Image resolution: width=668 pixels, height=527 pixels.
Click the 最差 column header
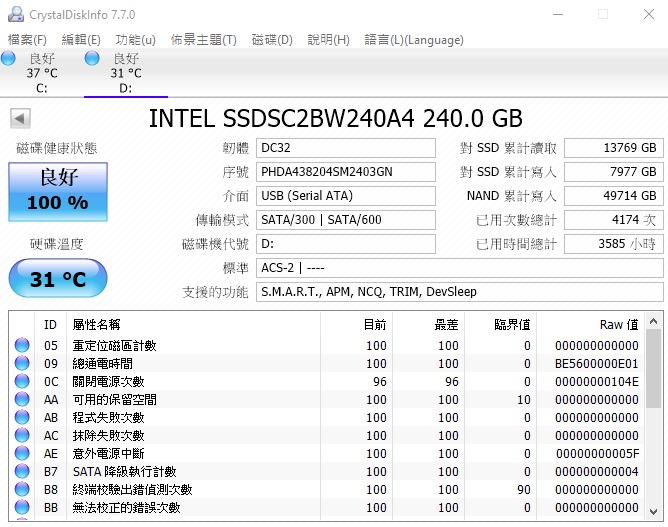pyautogui.click(x=429, y=325)
